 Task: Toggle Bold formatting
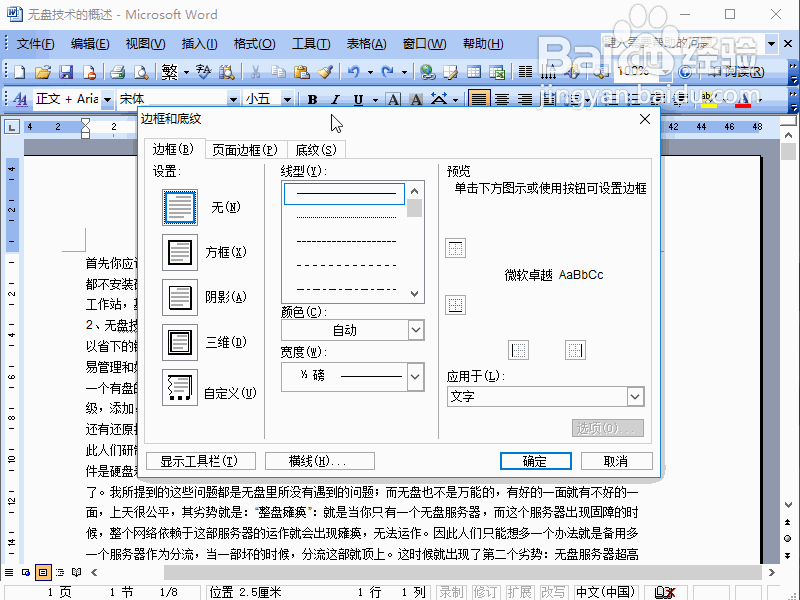pyautogui.click(x=312, y=99)
